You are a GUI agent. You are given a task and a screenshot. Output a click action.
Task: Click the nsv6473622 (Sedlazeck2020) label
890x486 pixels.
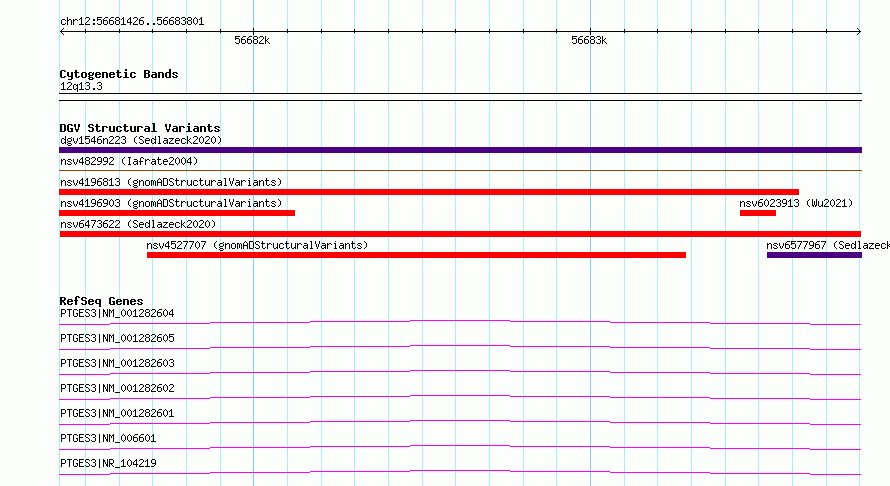click(x=138, y=224)
